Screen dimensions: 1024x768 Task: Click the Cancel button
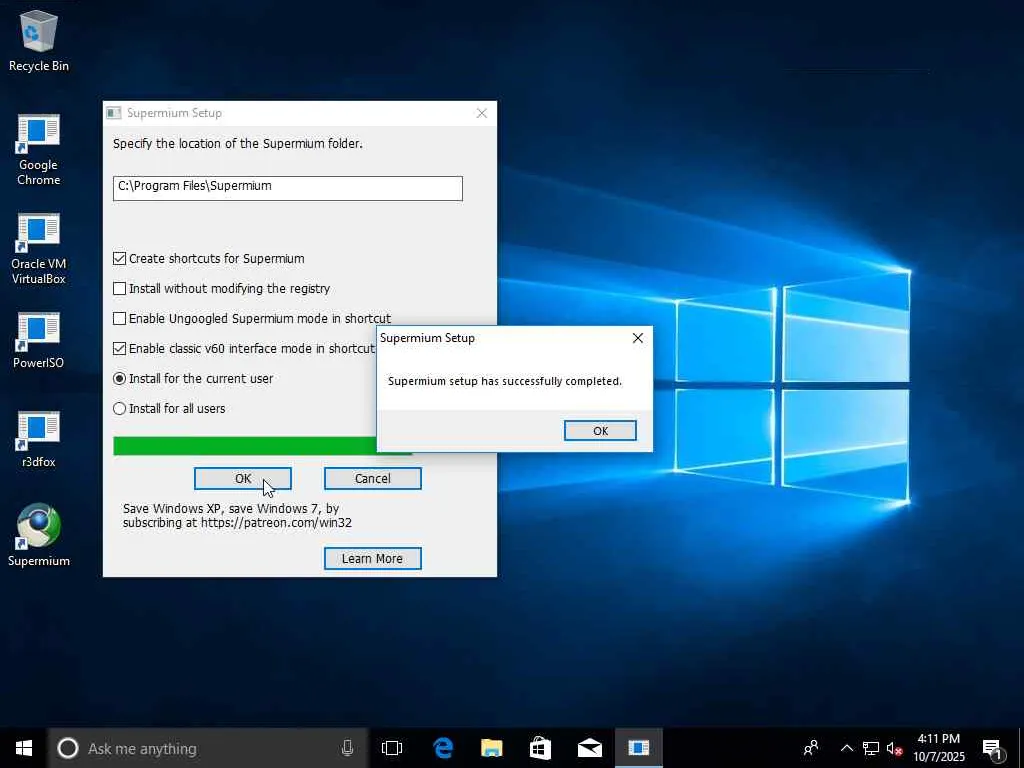(372, 478)
